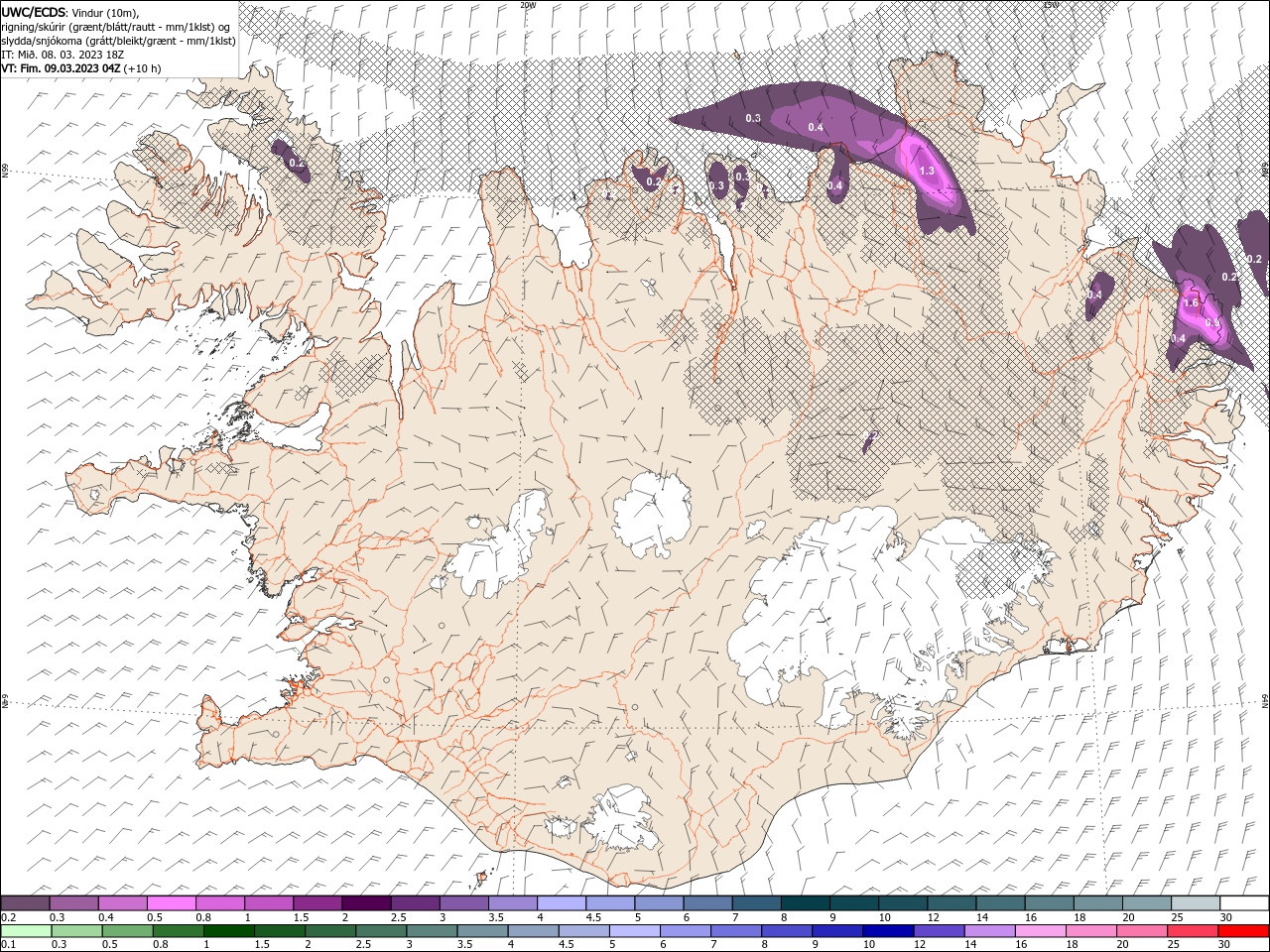Click the UWC/ECDS title in the header
This screenshot has width=1270, height=952.
(34, 12)
